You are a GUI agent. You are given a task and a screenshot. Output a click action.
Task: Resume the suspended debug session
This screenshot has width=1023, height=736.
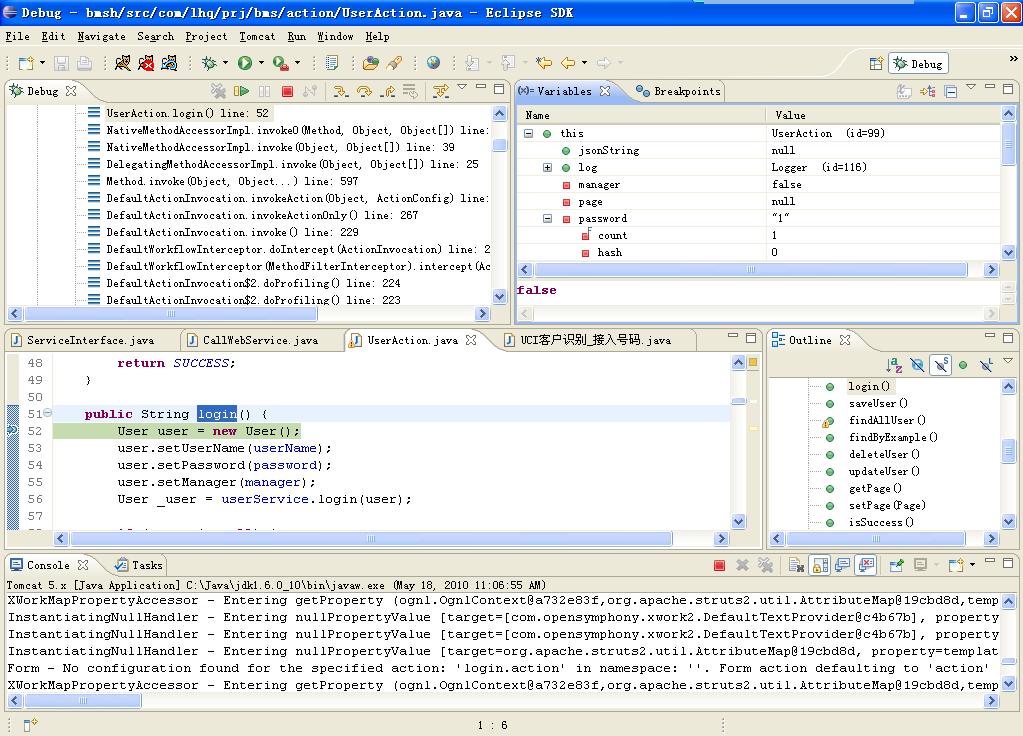(x=241, y=91)
